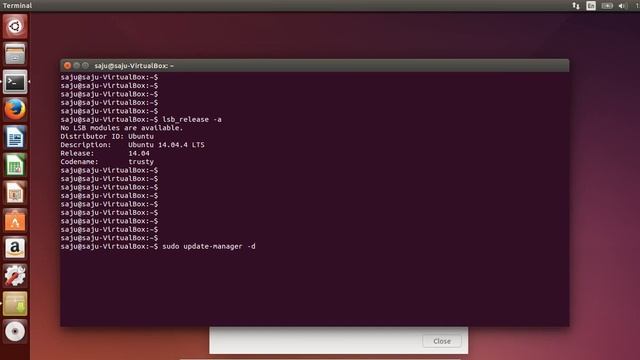Open the sound volume indicator

pyautogui.click(x=622, y=6)
